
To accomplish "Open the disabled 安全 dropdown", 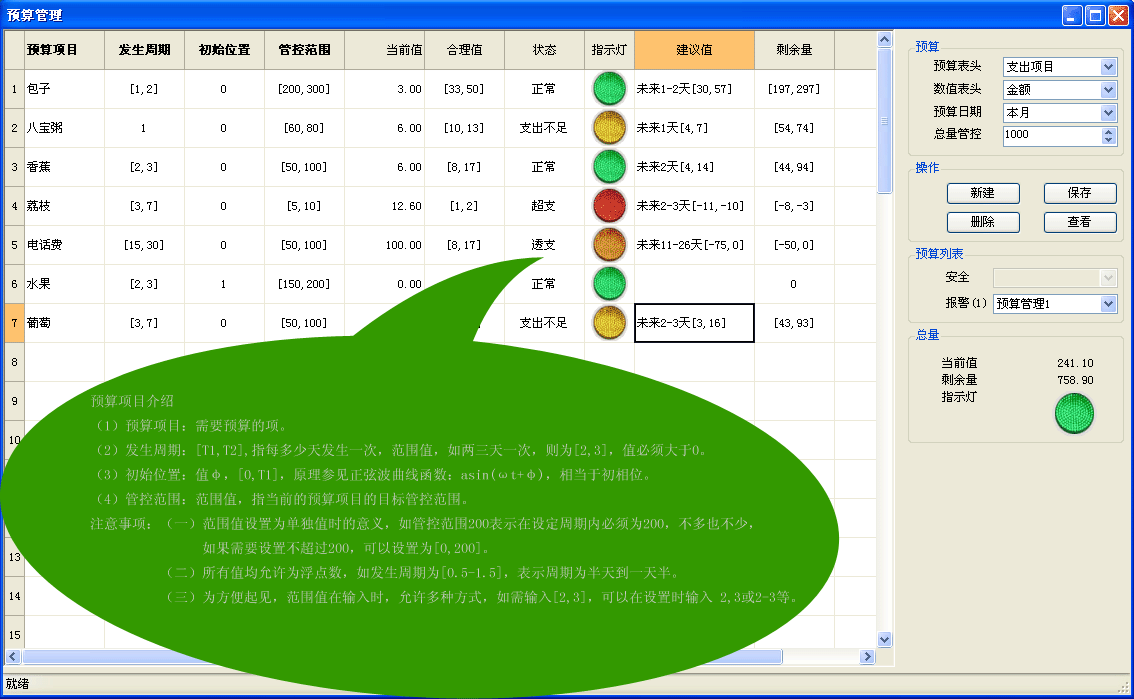I will (1108, 278).
